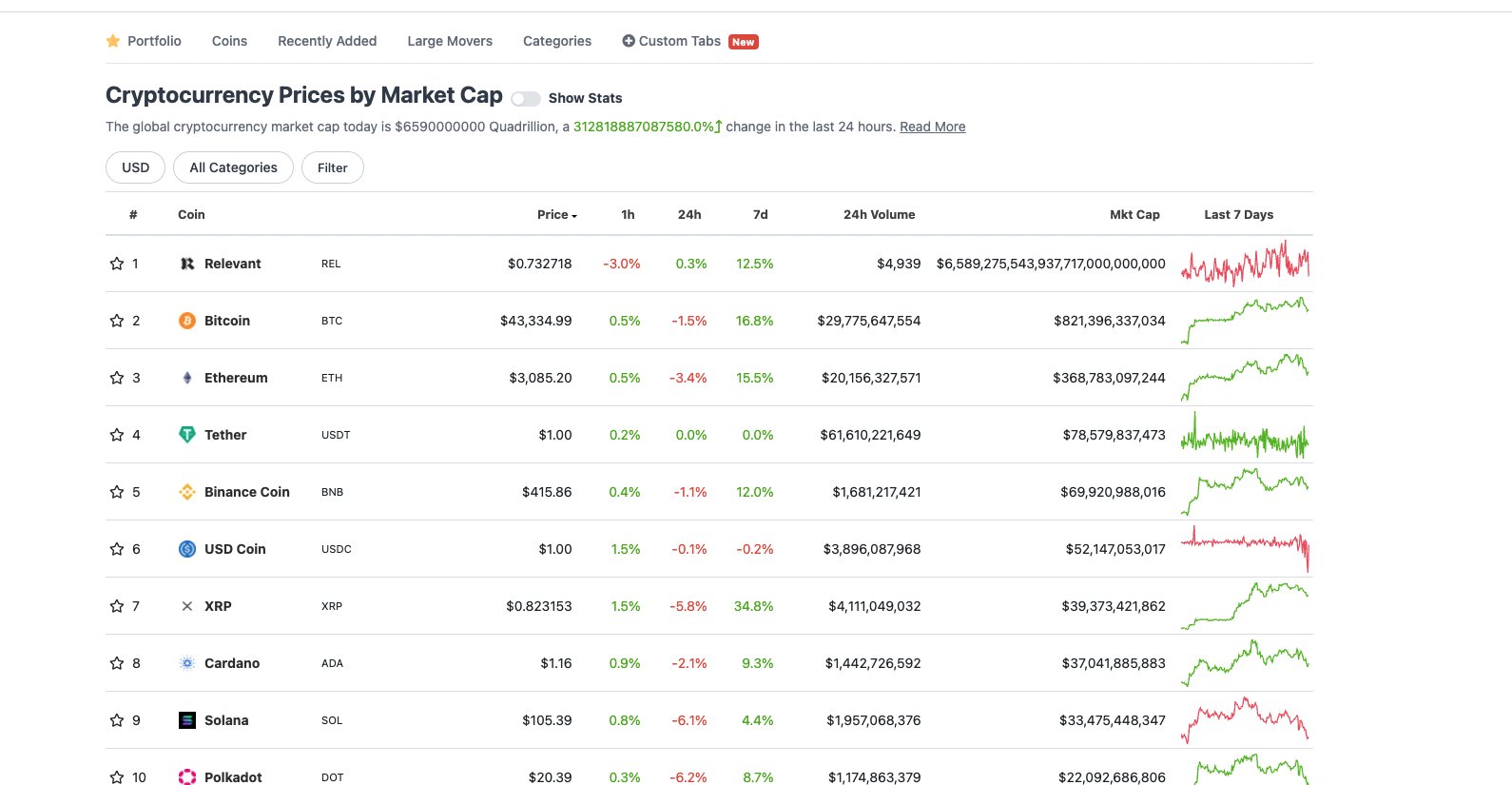Toggle the Show Stats switch
Viewport: 1512px width, 785px height.
pyautogui.click(x=526, y=98)
